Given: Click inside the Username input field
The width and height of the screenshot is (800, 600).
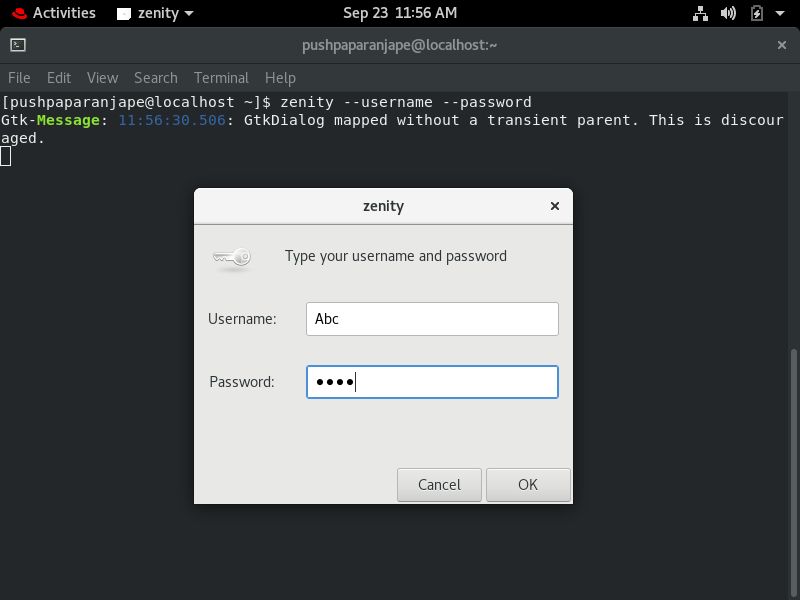Looking at the screenshot, I should pyautogui.click(x=432, y=318).
